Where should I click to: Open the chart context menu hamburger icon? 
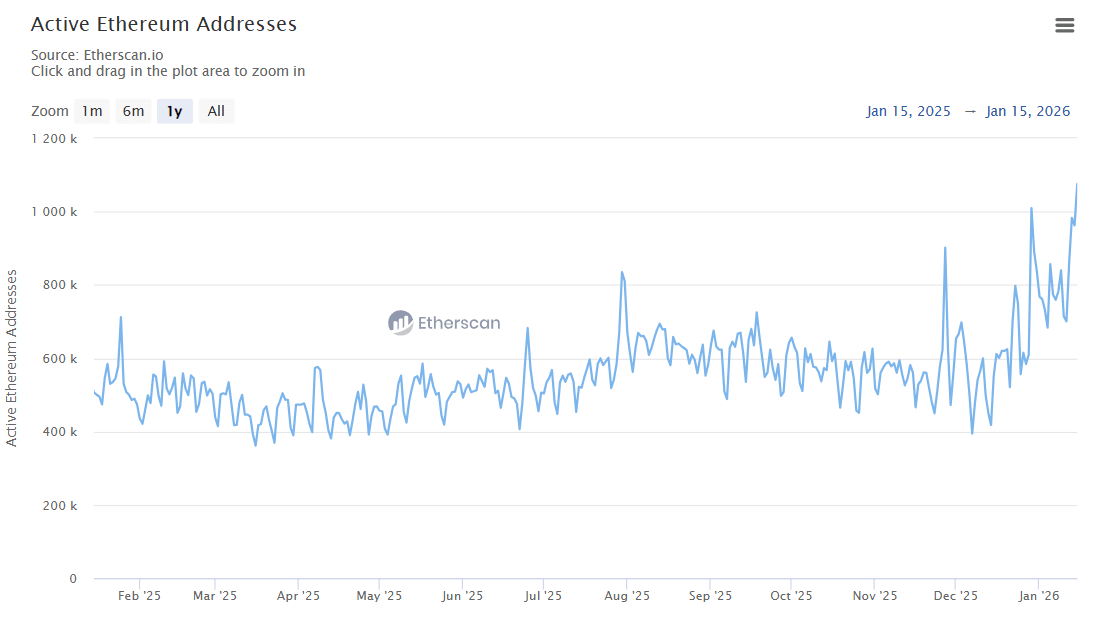click(x=1064, y=25)
